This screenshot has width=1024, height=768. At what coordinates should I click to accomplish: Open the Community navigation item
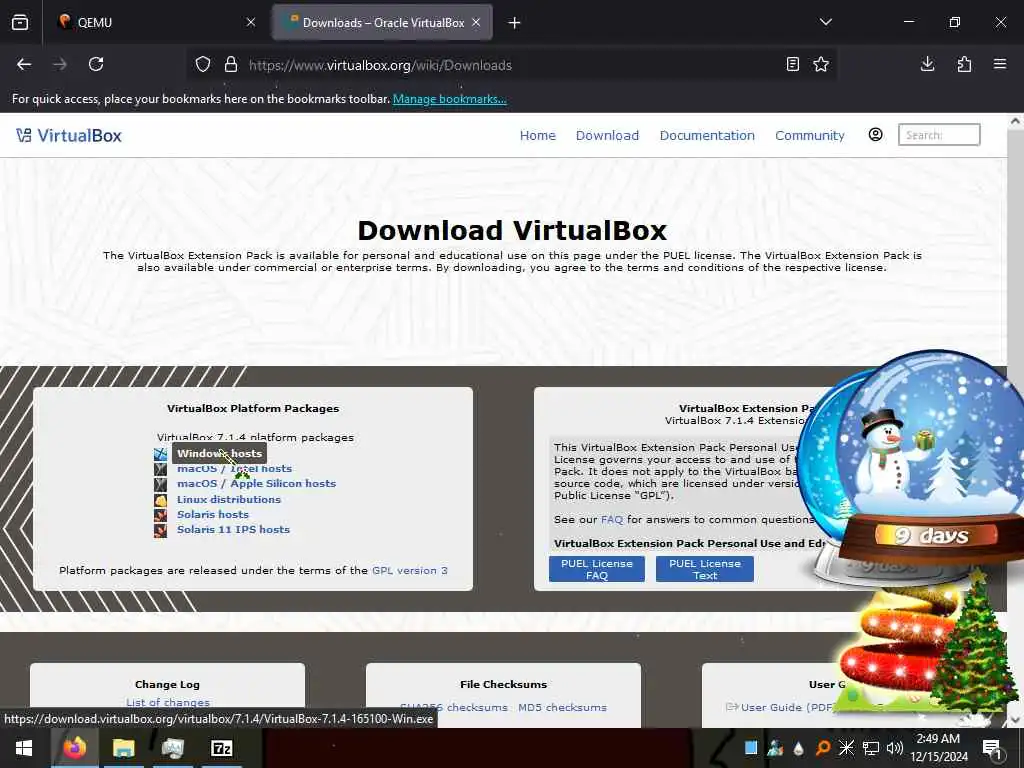[x=810, y=135]
